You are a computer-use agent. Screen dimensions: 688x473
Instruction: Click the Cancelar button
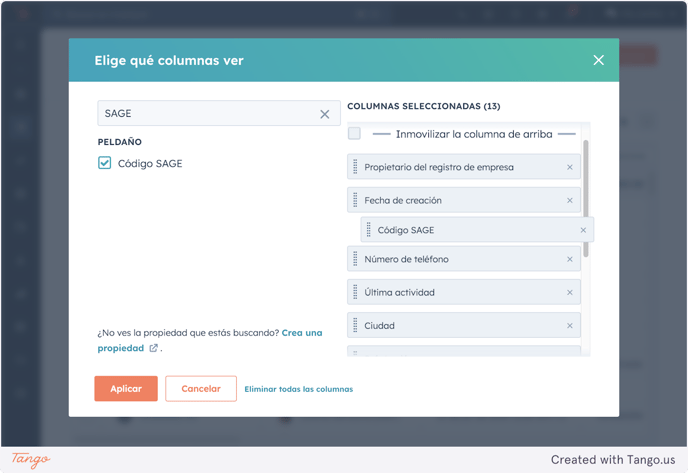201,389
